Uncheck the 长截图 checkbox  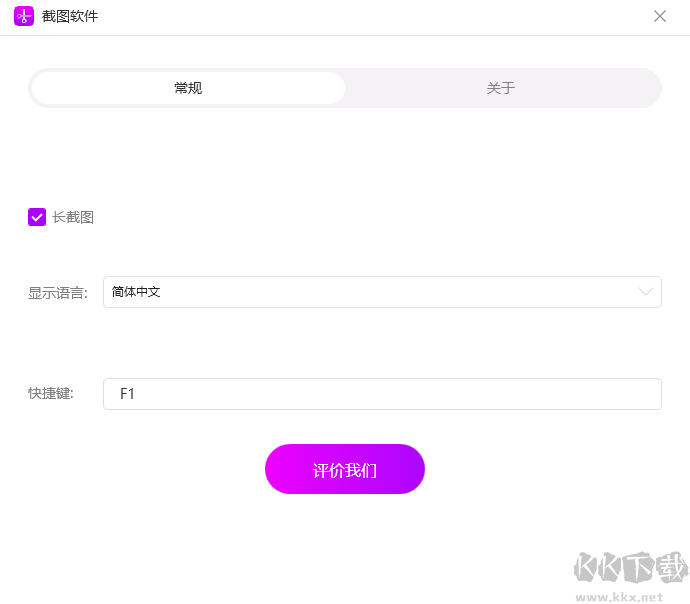point(37,217)
